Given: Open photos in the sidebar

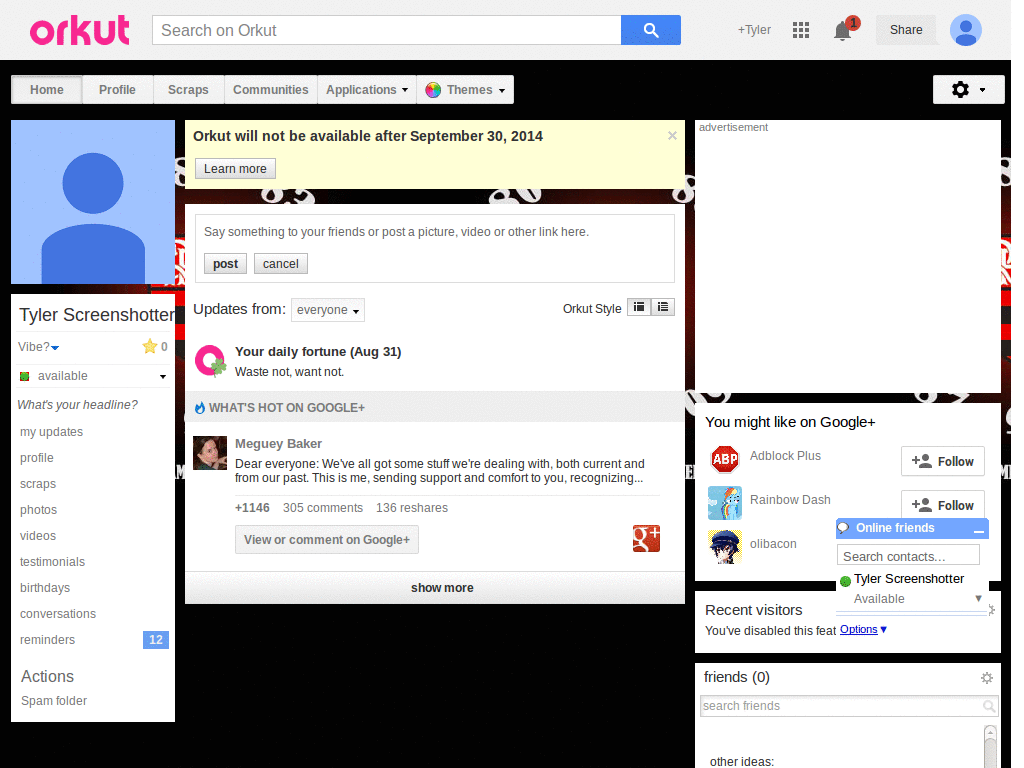Looking at the screenshot, I should point(39,510).
